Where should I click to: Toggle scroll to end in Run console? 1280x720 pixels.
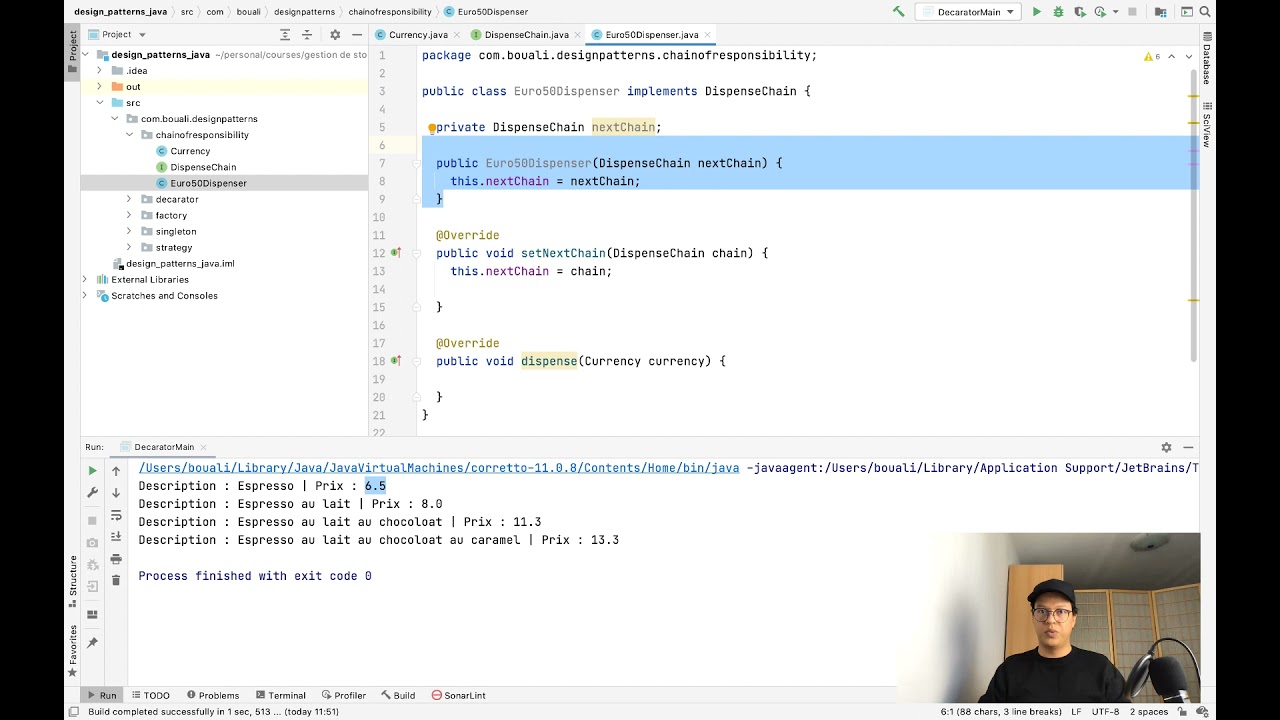[116, 536]
